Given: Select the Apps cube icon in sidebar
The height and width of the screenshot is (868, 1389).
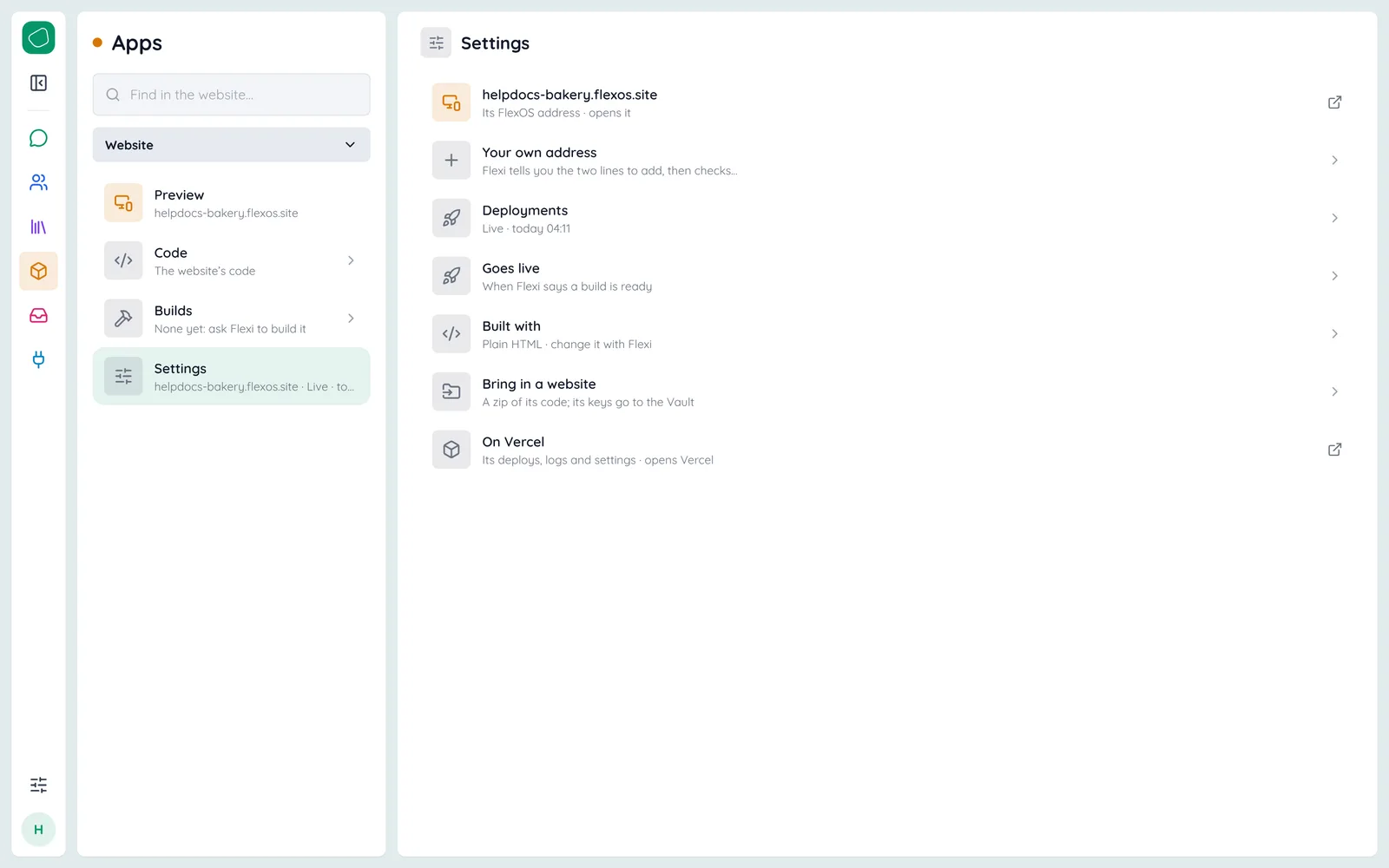Looking at the screenshot, I should coord(38,271).
